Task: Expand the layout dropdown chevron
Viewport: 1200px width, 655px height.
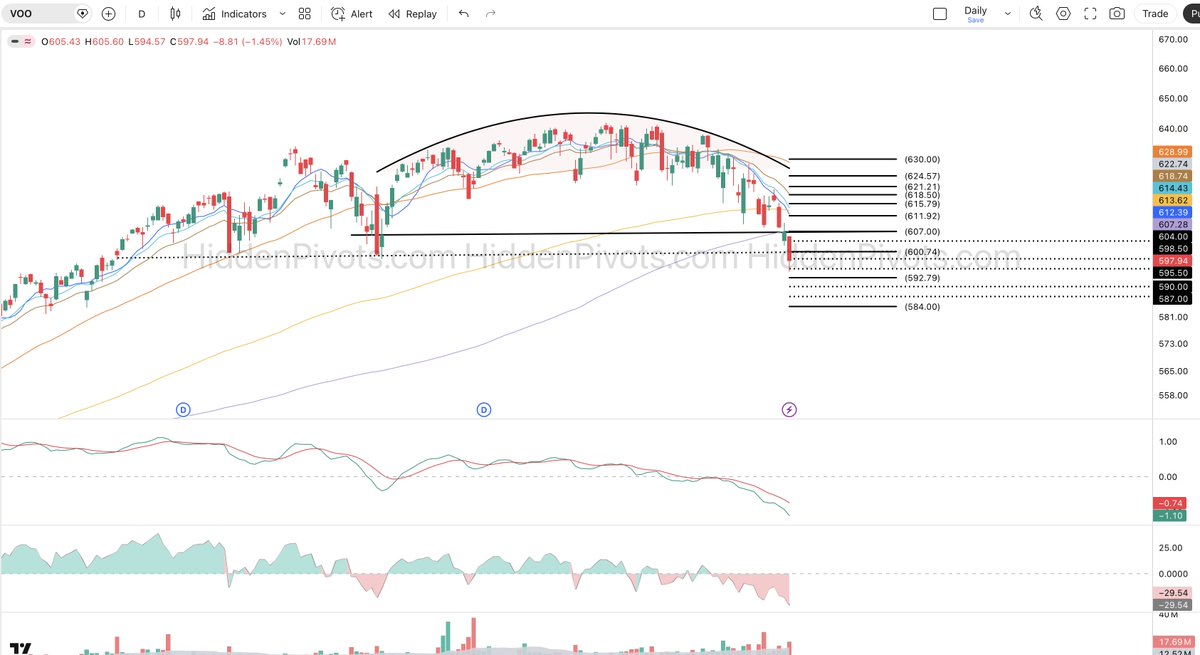Action: pyautogui.click(x=1007, y=14)
